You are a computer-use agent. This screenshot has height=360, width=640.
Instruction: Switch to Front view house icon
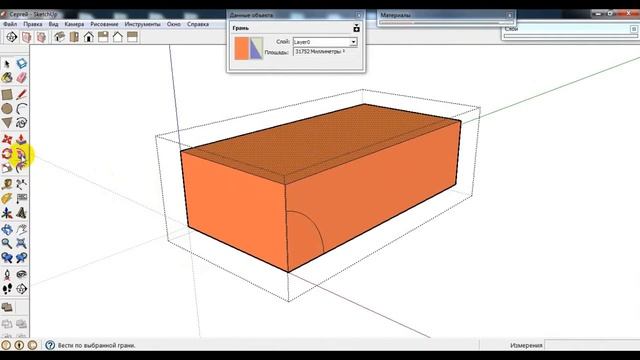[89, 37]
